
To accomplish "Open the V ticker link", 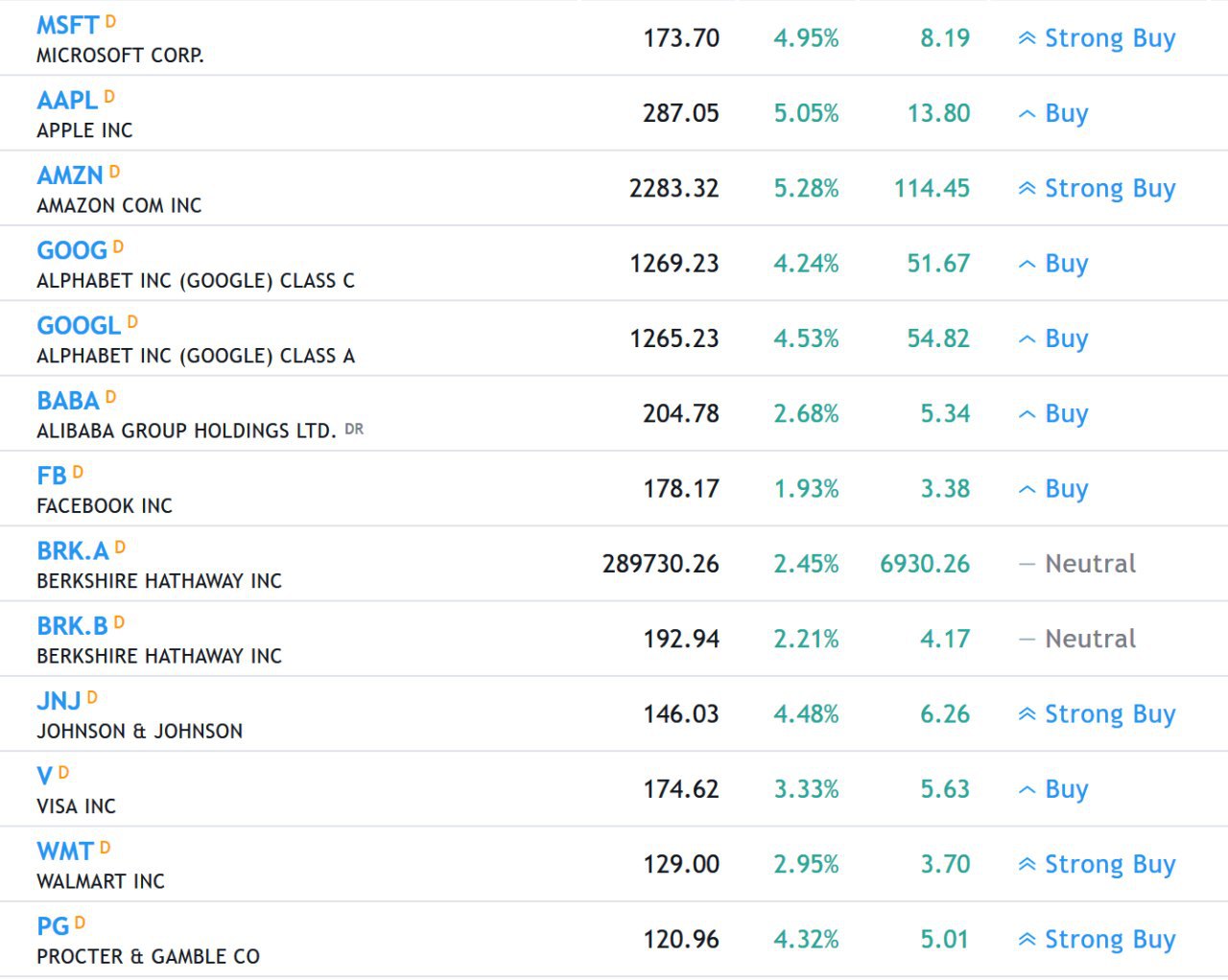I will click(44, 776).
